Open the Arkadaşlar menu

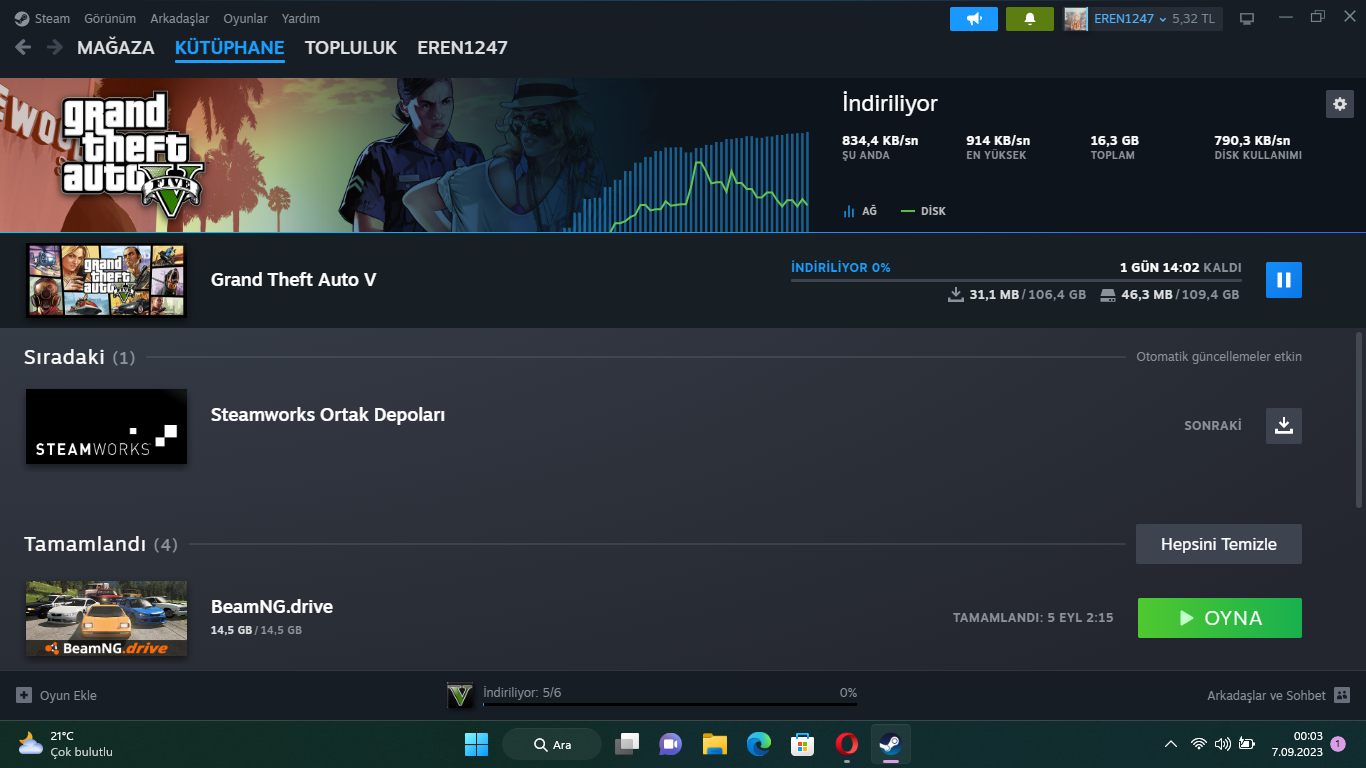point(180,18)
